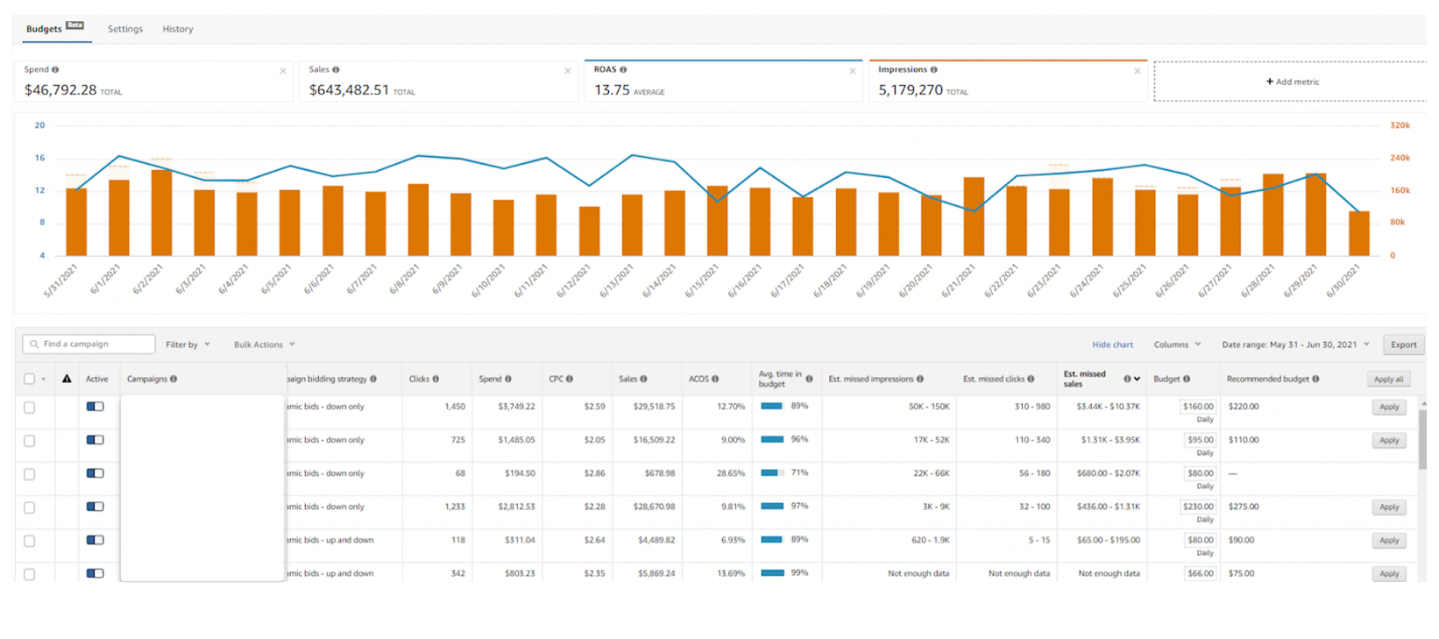Image resolution: width=1439 pixels, height=639 pixels.
Task: Click info icon beside Campaigns column header
Action: pos(174,379)
